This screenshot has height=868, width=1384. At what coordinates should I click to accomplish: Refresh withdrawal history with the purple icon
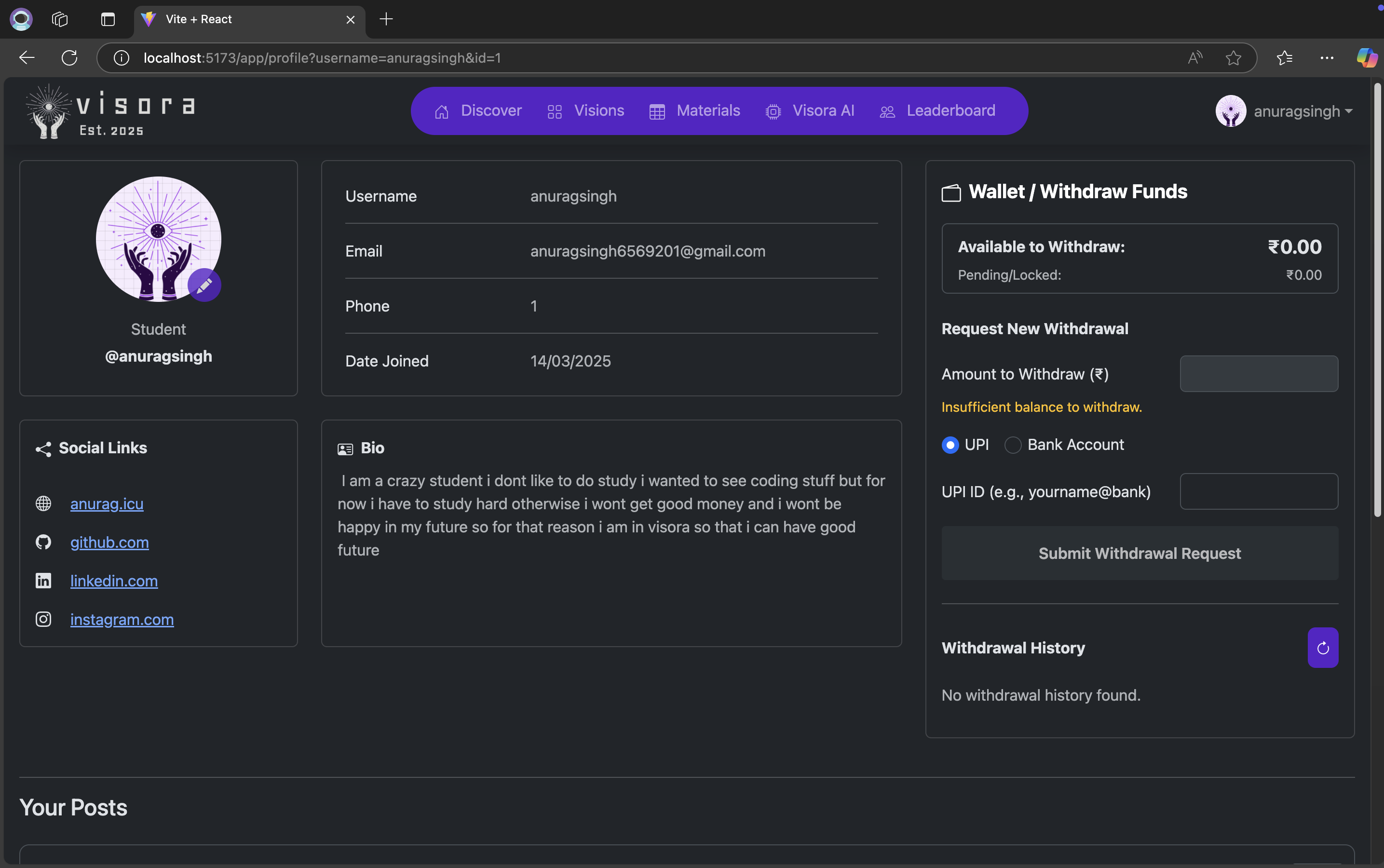pos(1323,648)
